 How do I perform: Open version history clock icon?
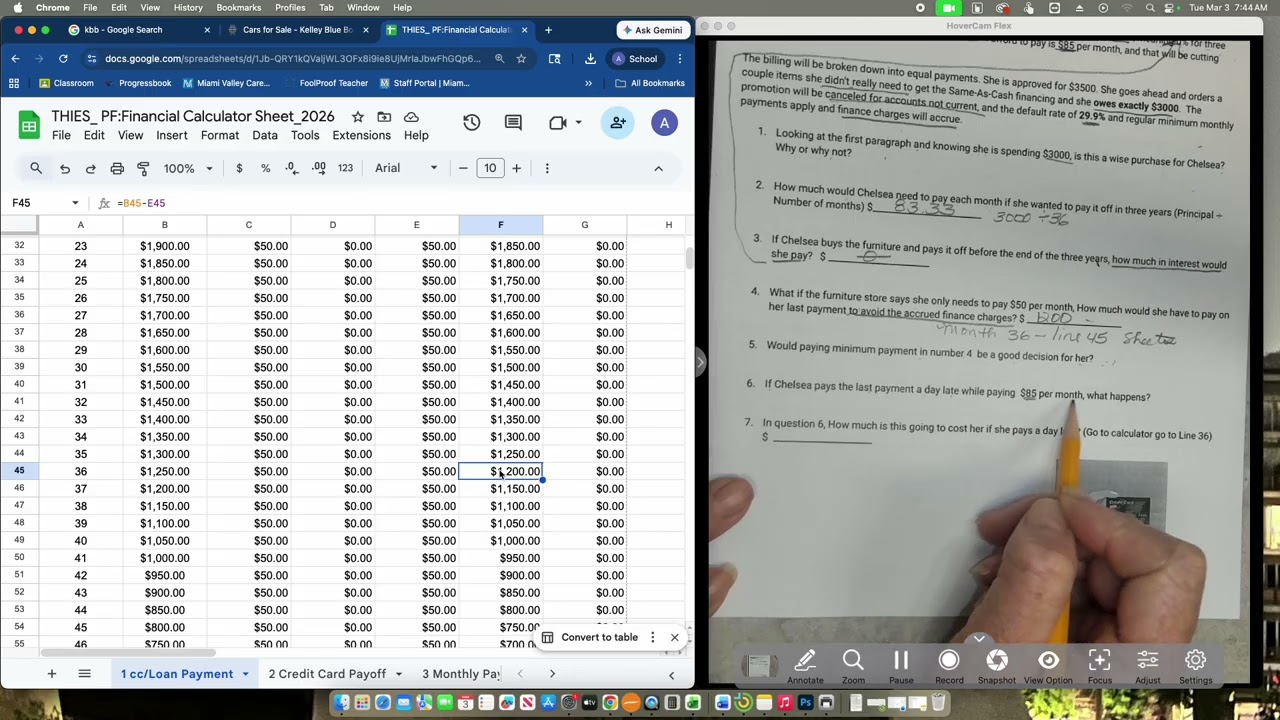[472, 123]
